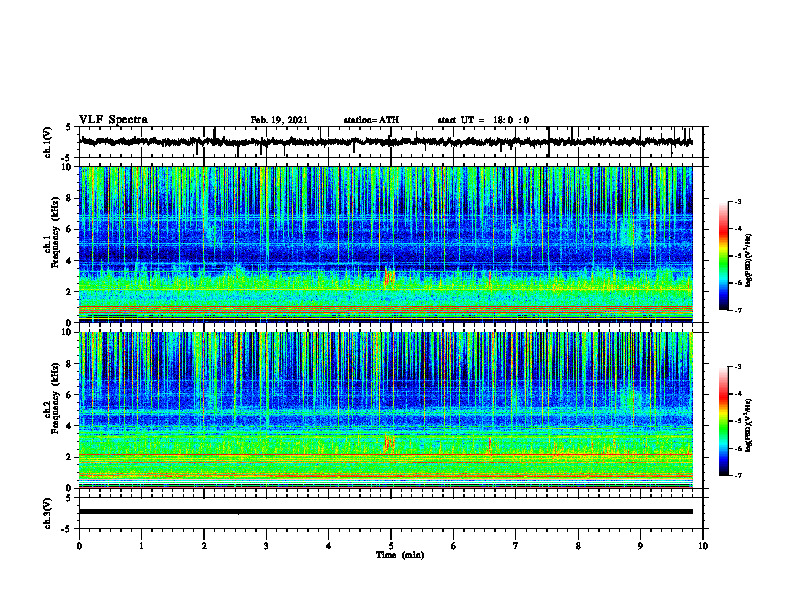The width and height of the screenshot is (792, 612).
Task: Click the "1" tick on the time axis
Action: pos(141,546)
